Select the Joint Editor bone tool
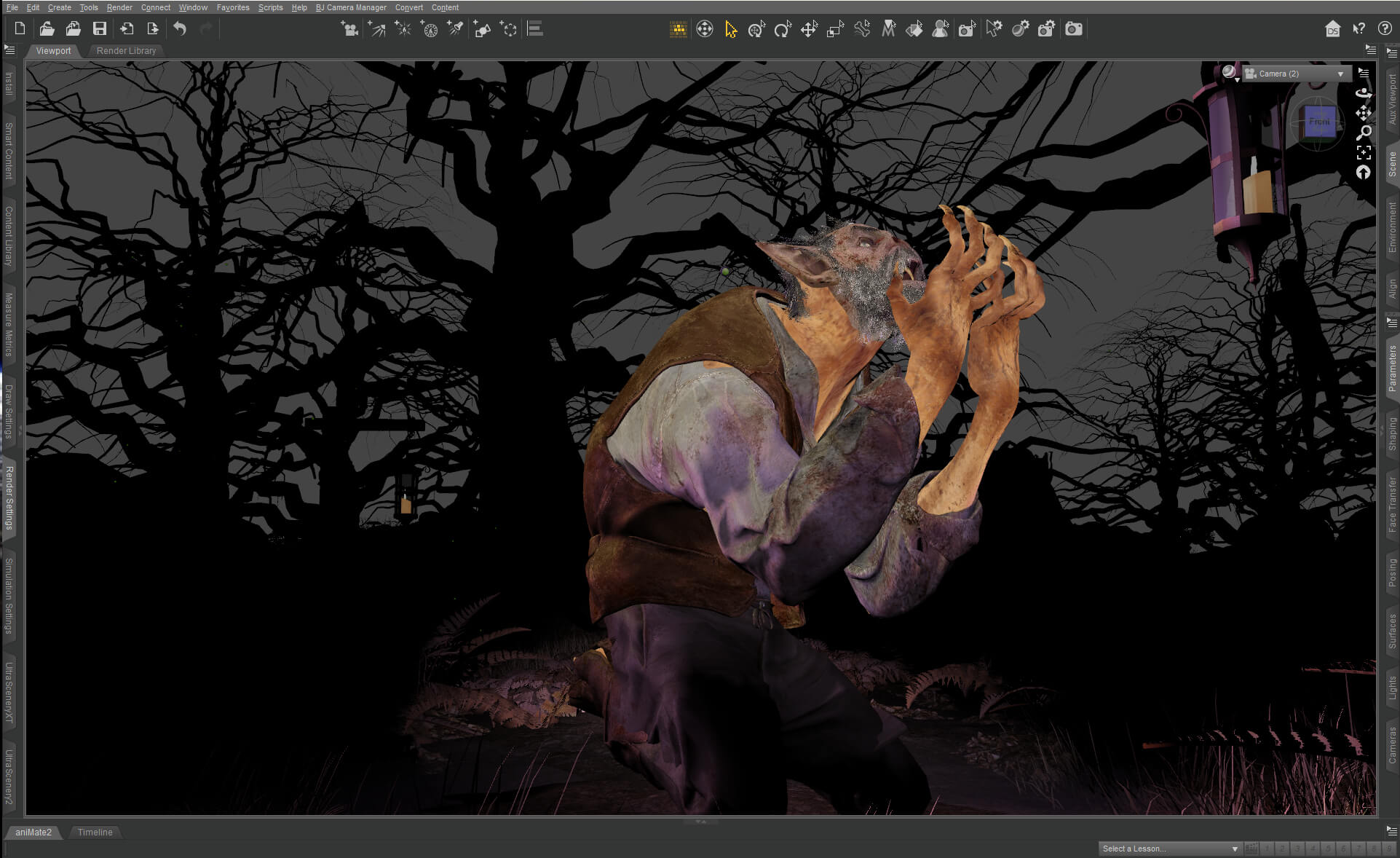This screenshot has width=1400, height=858. tap(862, 29)
